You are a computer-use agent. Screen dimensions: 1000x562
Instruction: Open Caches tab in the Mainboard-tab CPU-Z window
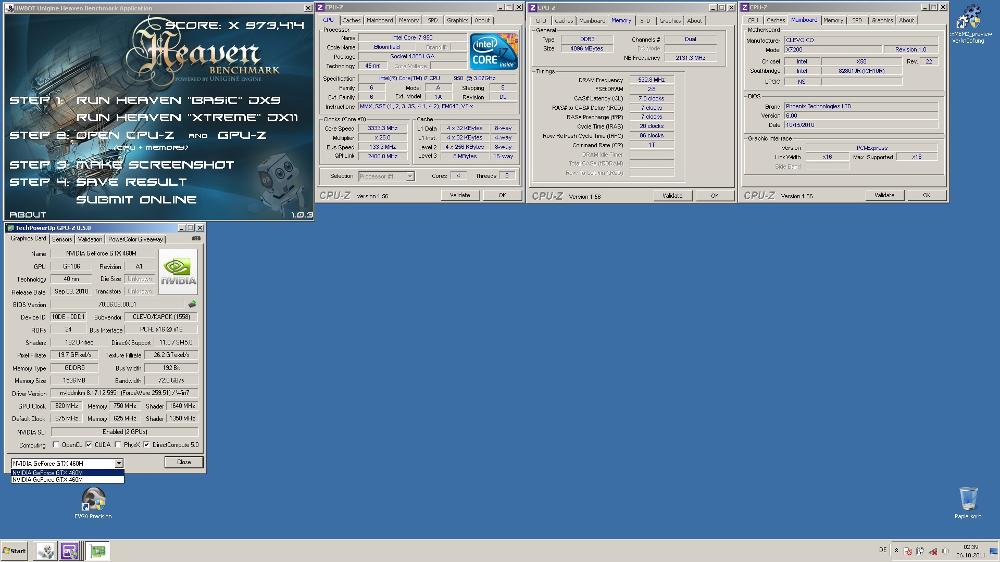click(775, 20)
